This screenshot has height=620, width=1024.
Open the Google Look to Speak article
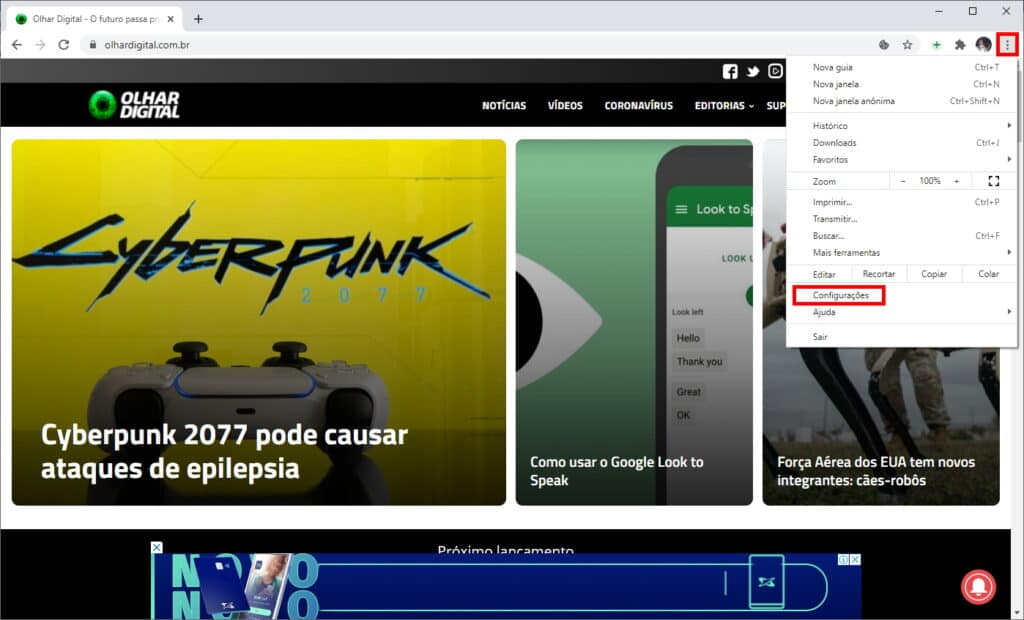click(x=634, y=322)
